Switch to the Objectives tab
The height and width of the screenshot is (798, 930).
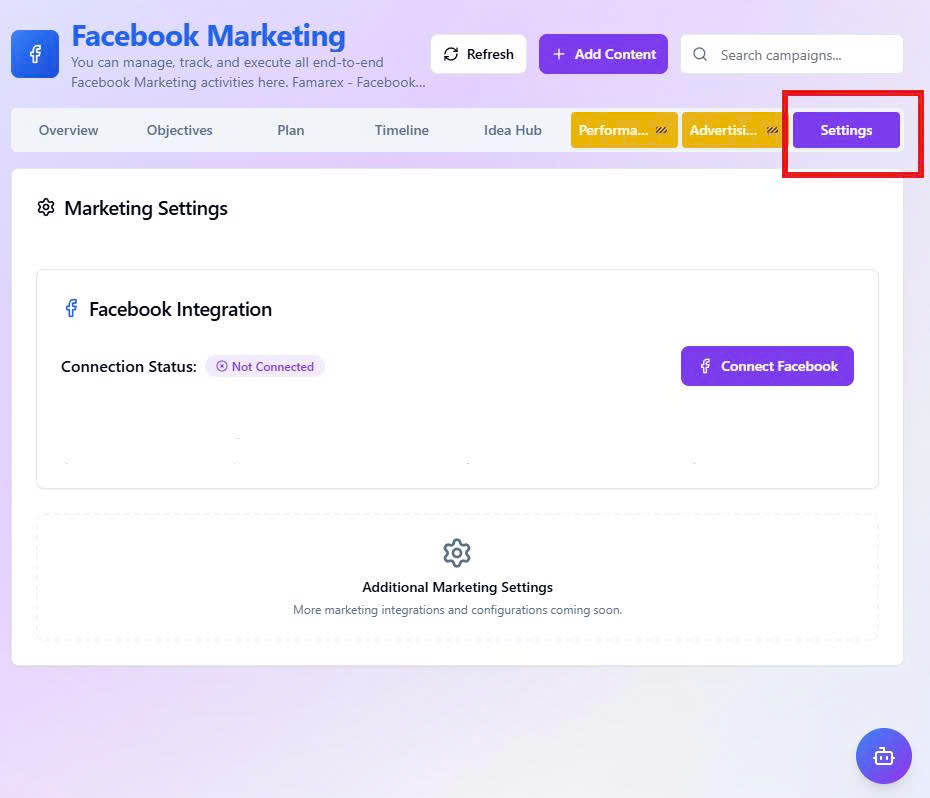pyautogui.click(x=180, y=130)
